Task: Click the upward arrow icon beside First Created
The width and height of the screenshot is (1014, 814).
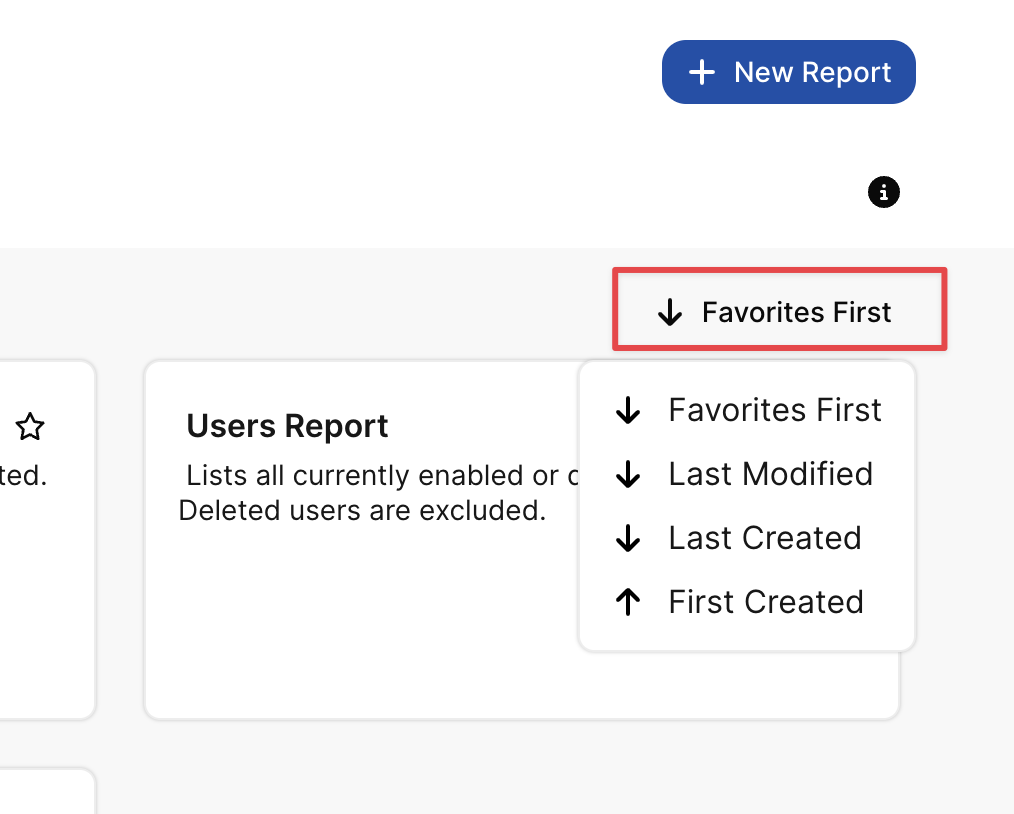Action: (628, 602)
